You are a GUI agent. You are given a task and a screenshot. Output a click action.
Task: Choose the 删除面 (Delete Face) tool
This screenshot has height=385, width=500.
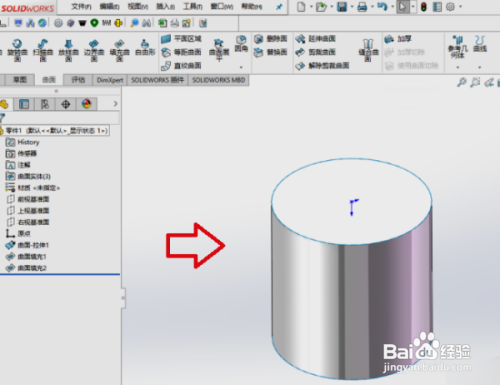point(271,39)
